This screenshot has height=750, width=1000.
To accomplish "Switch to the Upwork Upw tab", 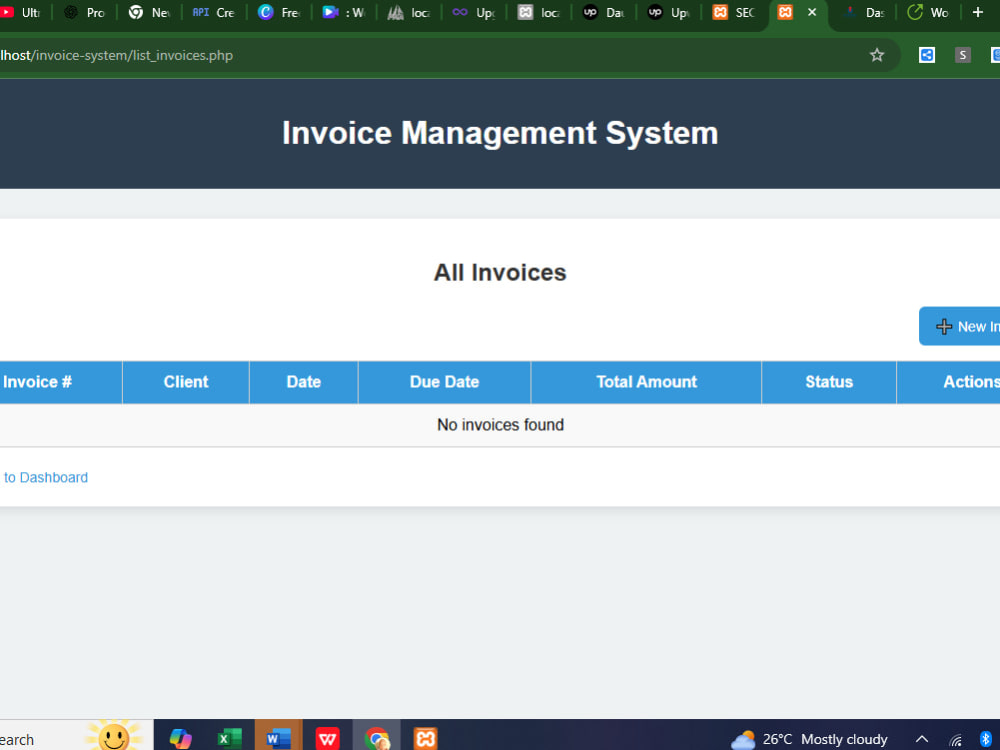I will 668,13.
